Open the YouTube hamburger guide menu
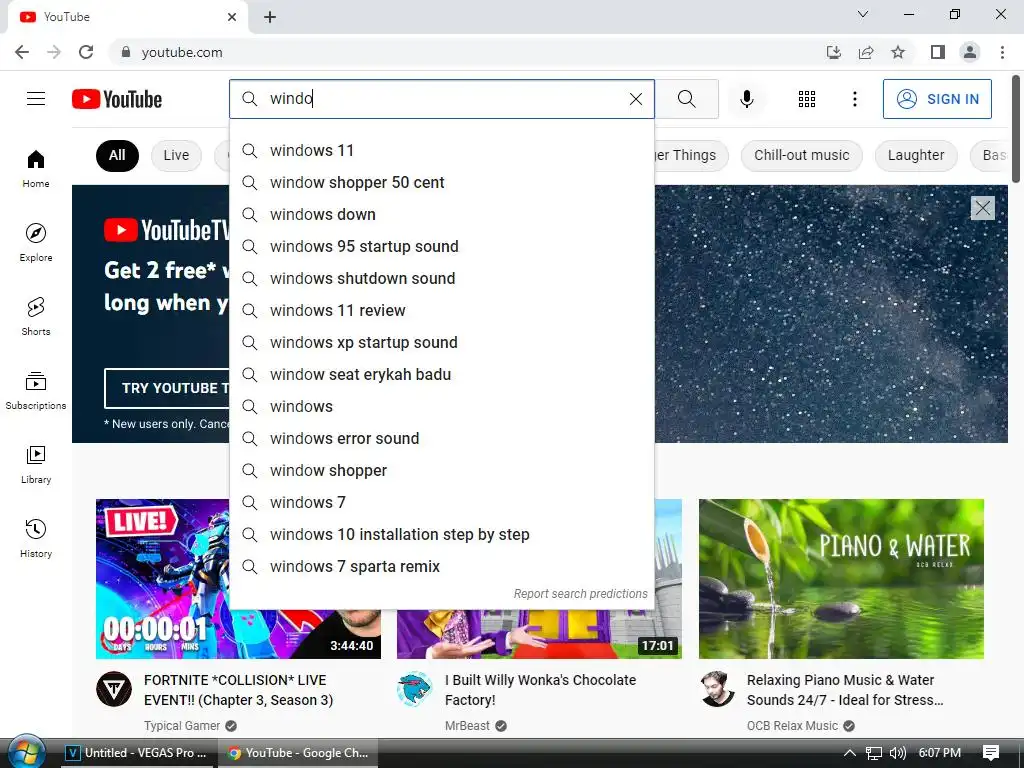Image resolution: width=1024 pixels, height=768 pixels. click(36, 99)
